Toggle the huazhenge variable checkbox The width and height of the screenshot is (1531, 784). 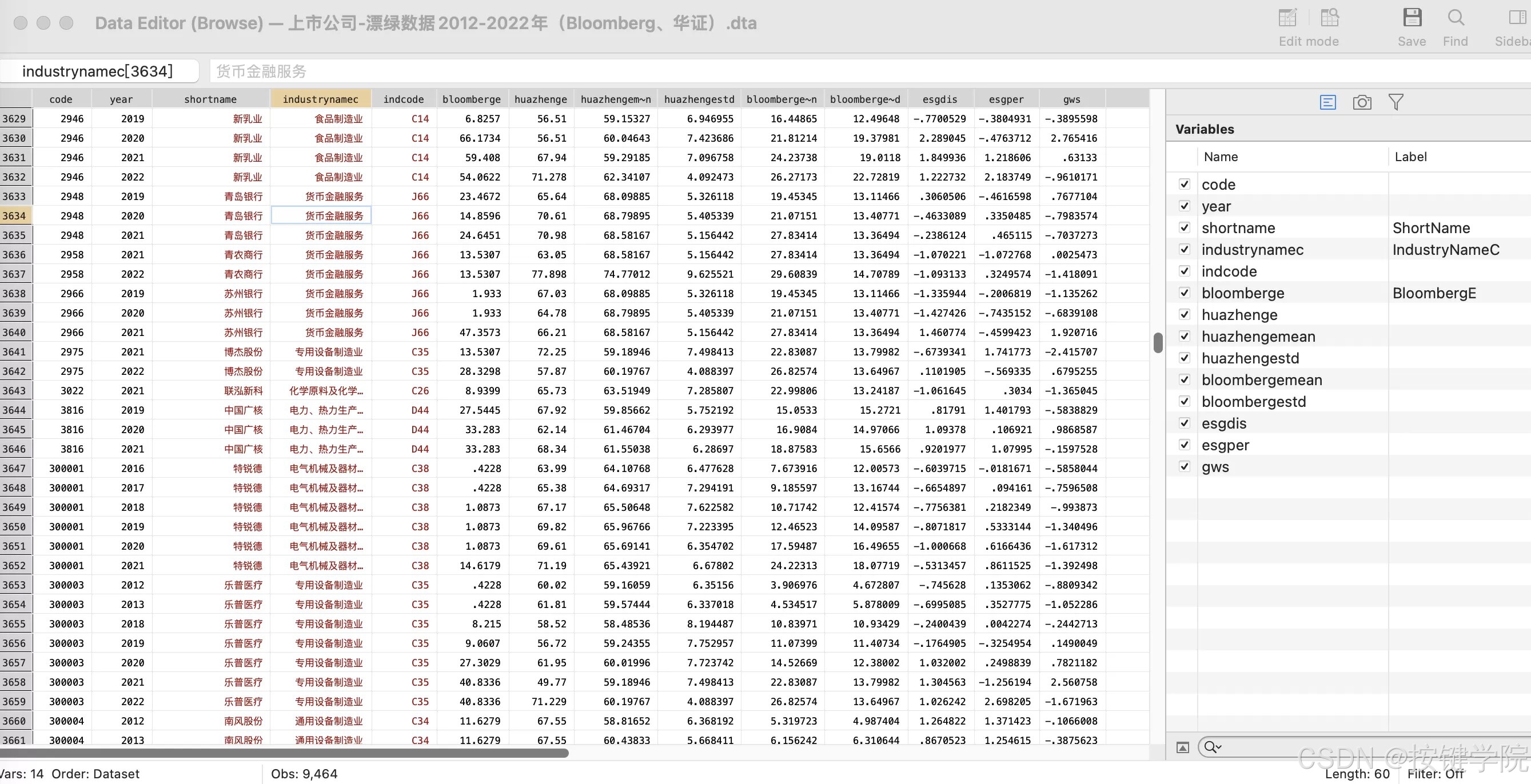[x=1184, y=314]
